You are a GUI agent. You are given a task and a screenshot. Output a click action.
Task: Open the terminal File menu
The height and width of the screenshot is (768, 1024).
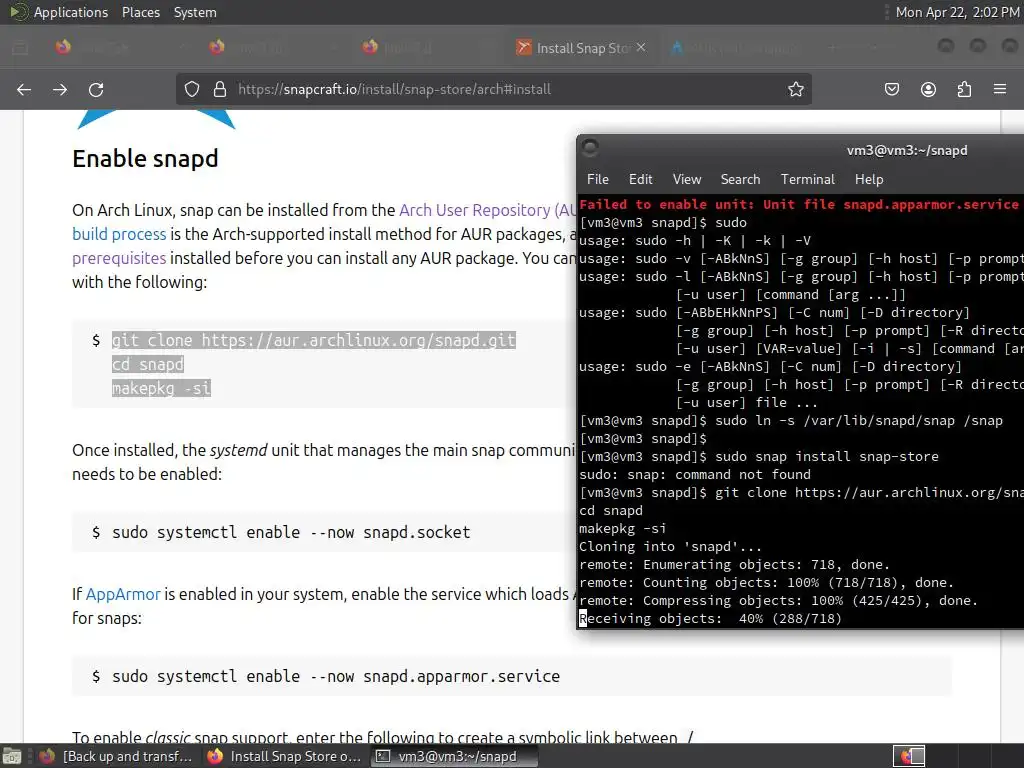click(598, 179)
